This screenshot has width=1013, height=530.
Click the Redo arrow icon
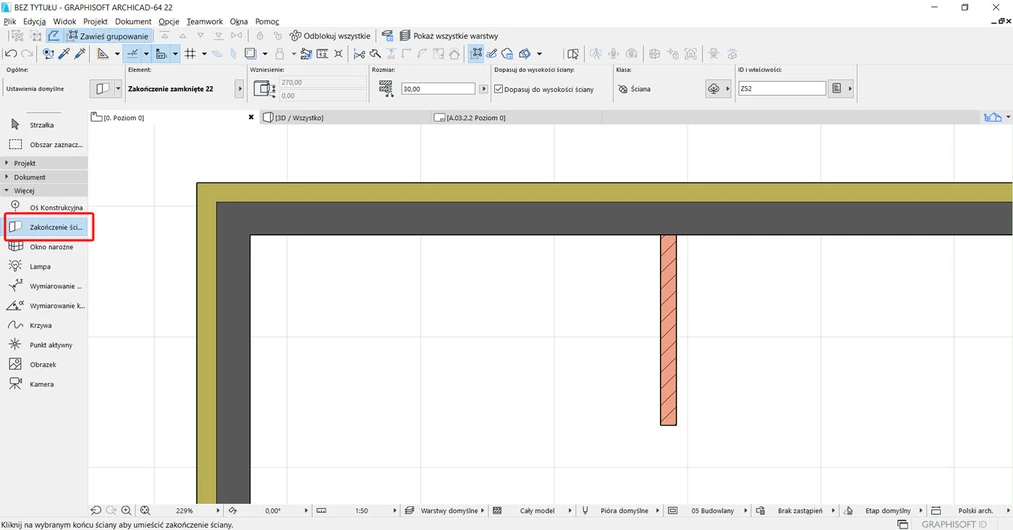point(27,54)
